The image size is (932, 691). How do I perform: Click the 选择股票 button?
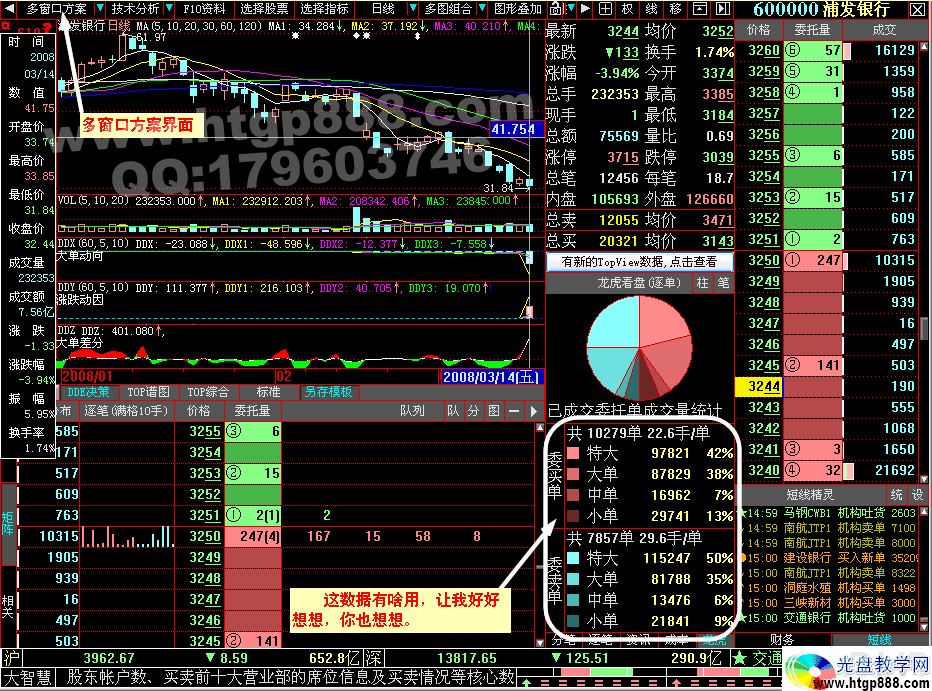click(x=264, y=9)
